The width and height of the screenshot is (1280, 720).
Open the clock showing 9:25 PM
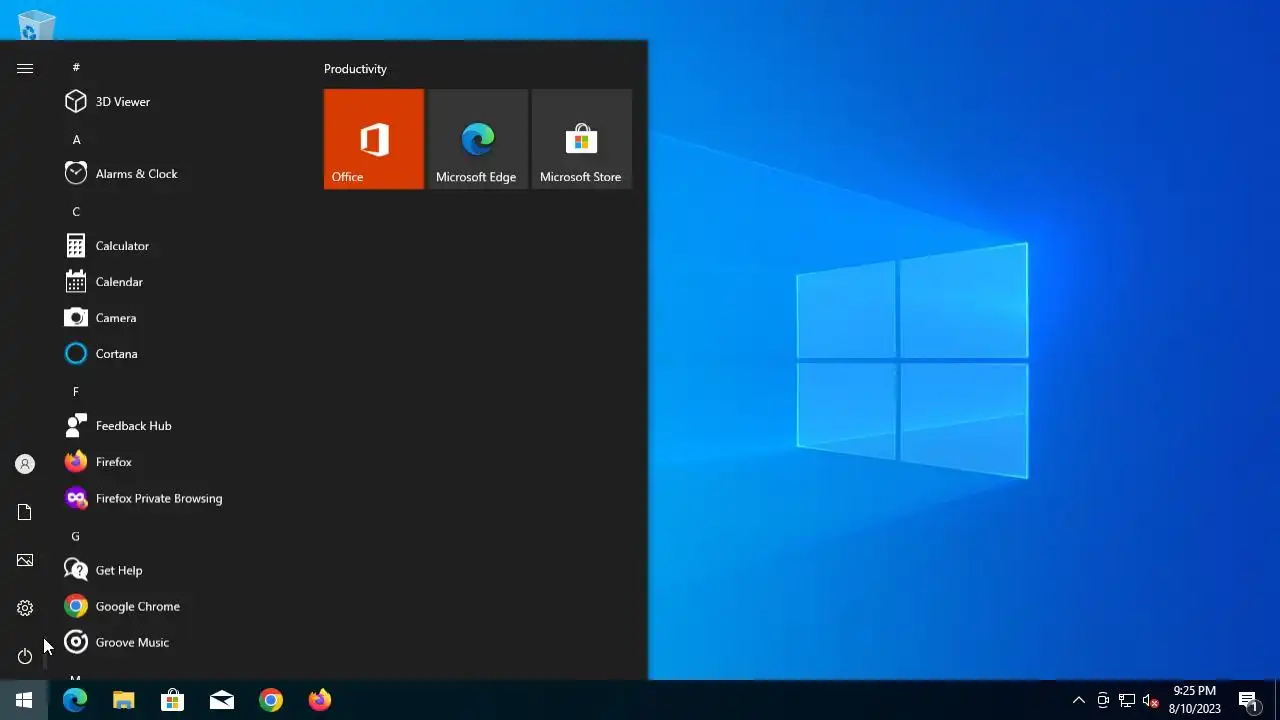tap(1195, 700)
